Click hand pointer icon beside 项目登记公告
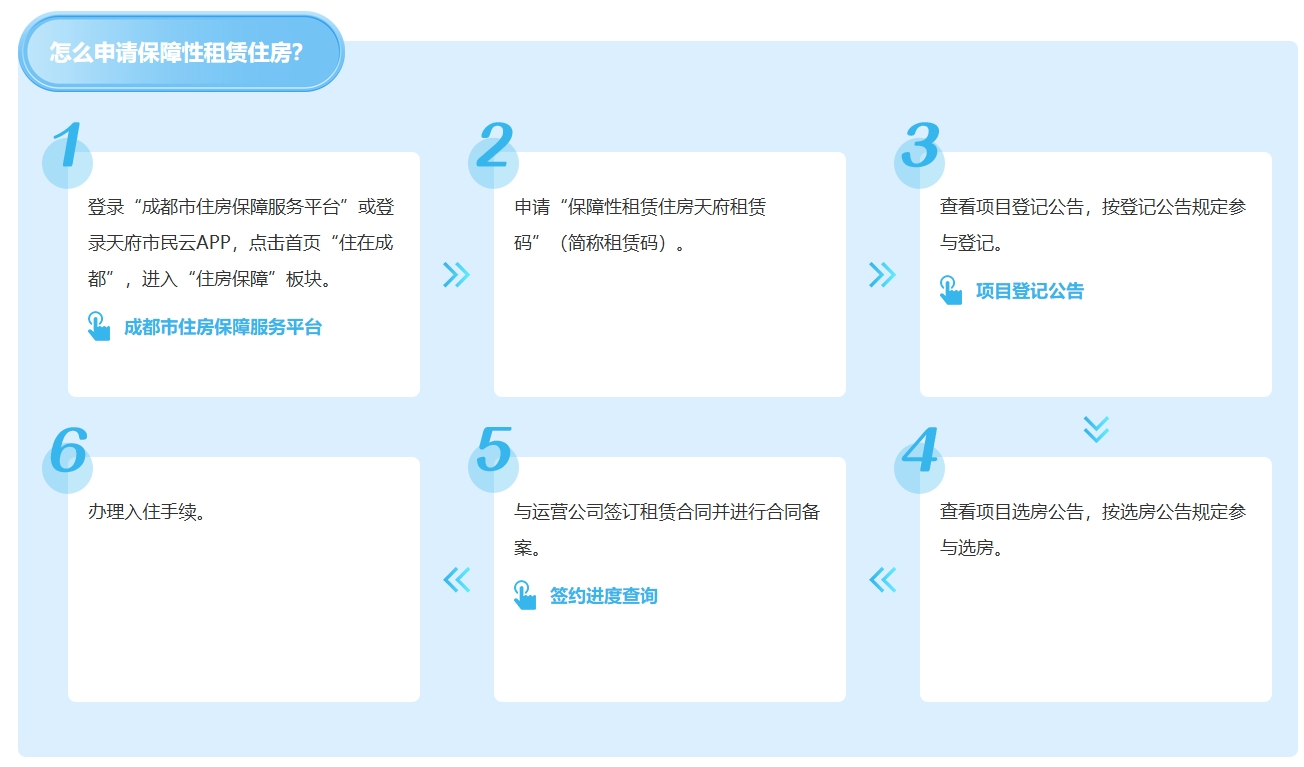This screenshot has width=1304, height=767. click(950, 291)
